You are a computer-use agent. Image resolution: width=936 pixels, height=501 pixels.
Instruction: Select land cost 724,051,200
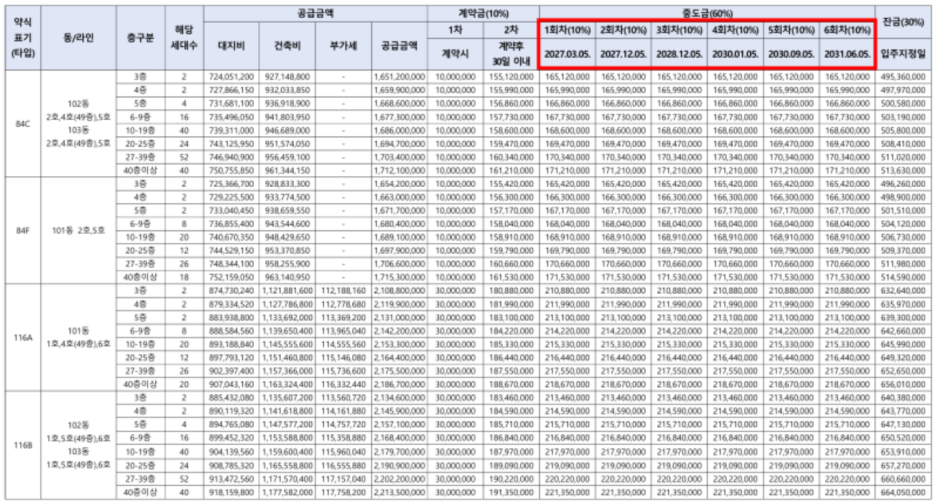point(232,78)
